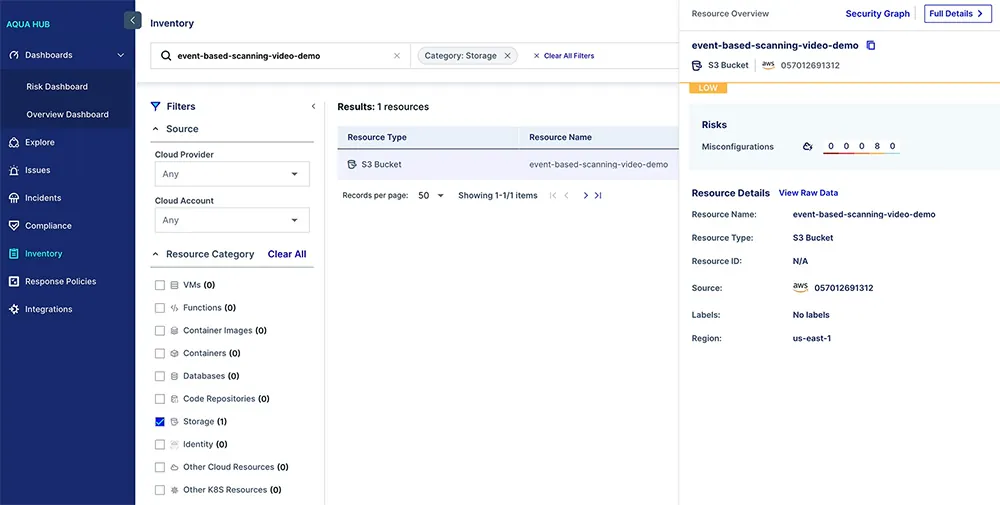This screenshot has width=1000, height=505.
Task: Expand the Dashboards menu chevron
Action: coord(121,55)
